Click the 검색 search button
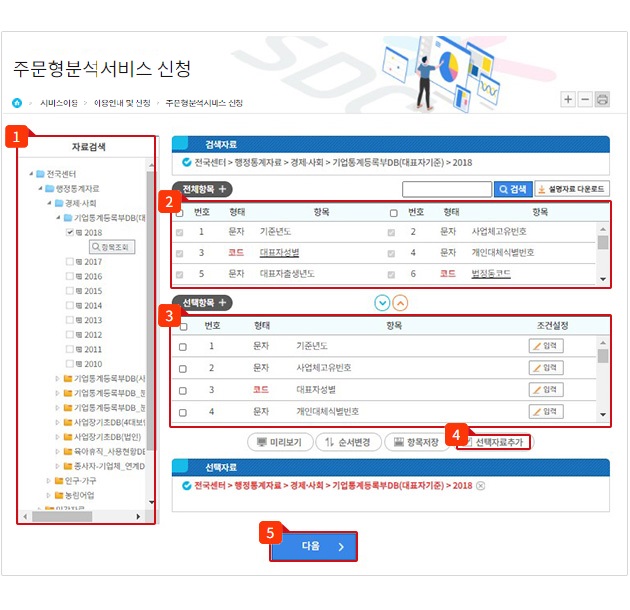This screenshot has height=610, width=630. (x=513, y=189)
